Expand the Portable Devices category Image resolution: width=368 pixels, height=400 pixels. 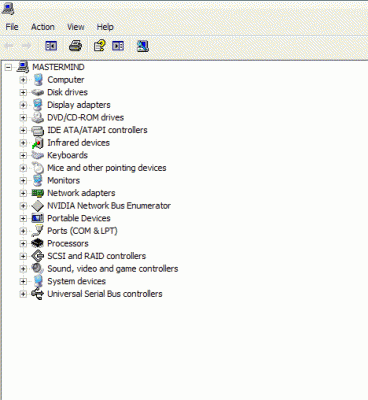click(x=23, y=219)
